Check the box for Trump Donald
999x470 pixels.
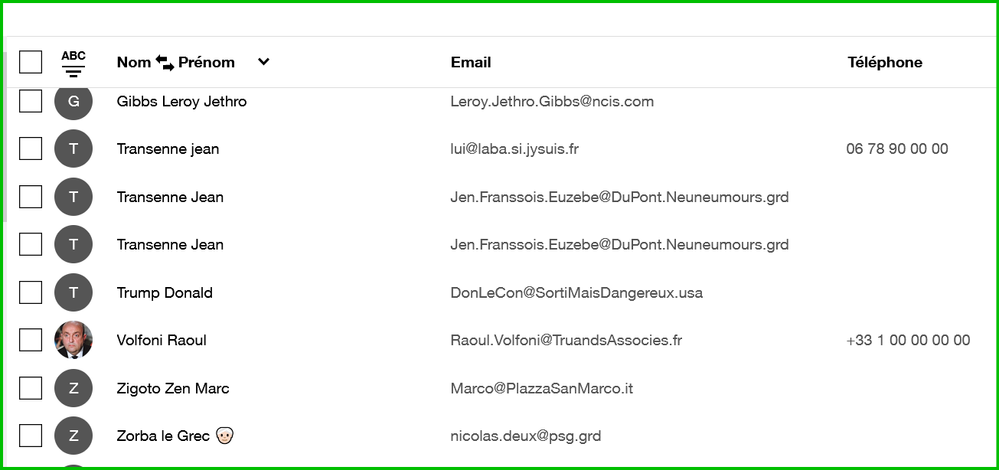pyautogui.click(x=31, y=292)
